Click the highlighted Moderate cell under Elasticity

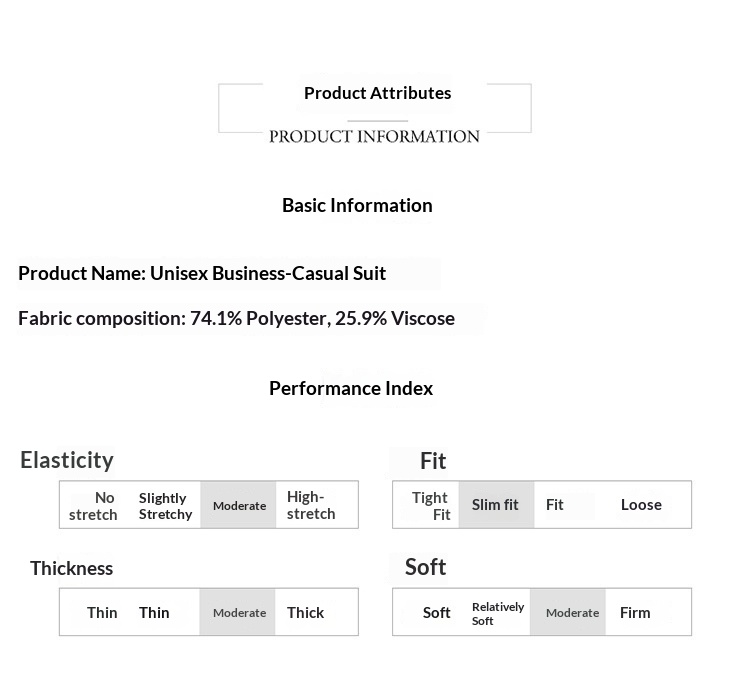239,506
